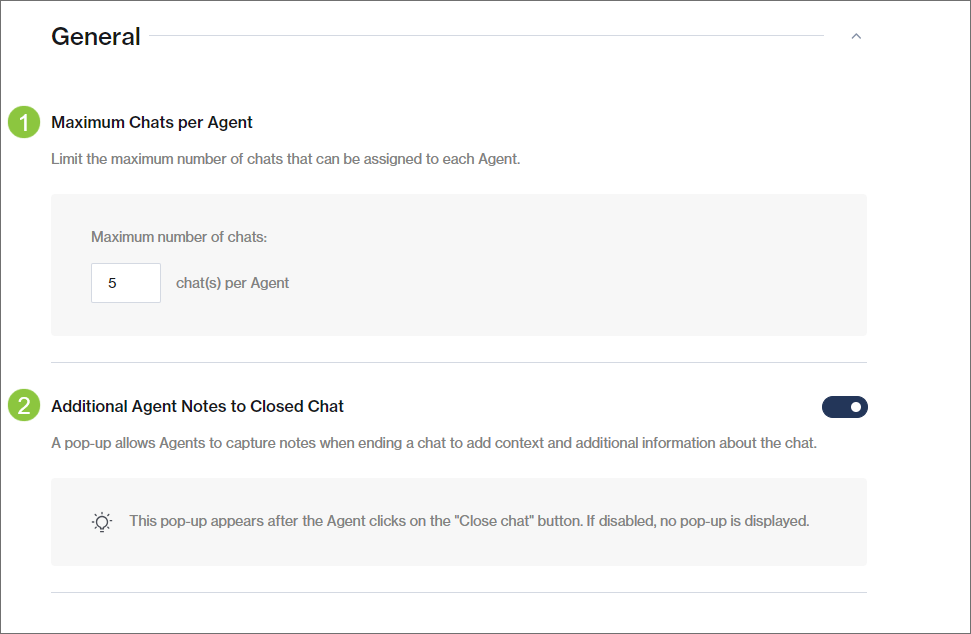Click the 'chat(s) per Agent' suffix text
This screenshot has height=634, width=971.
232,283
